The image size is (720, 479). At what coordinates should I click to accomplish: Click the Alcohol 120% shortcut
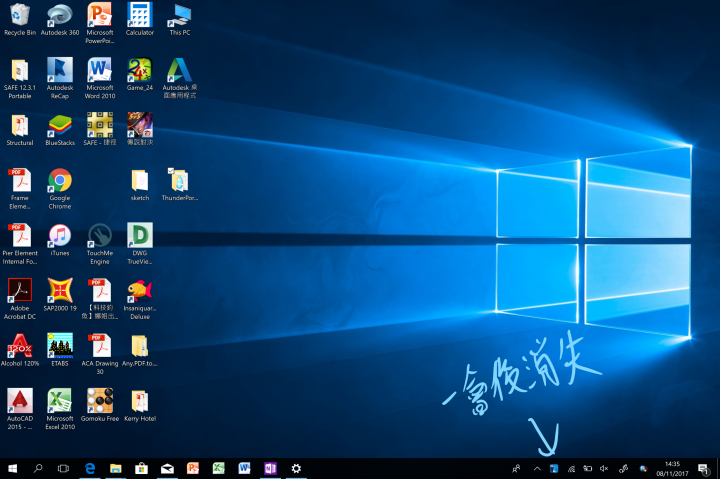coord(19,350)
